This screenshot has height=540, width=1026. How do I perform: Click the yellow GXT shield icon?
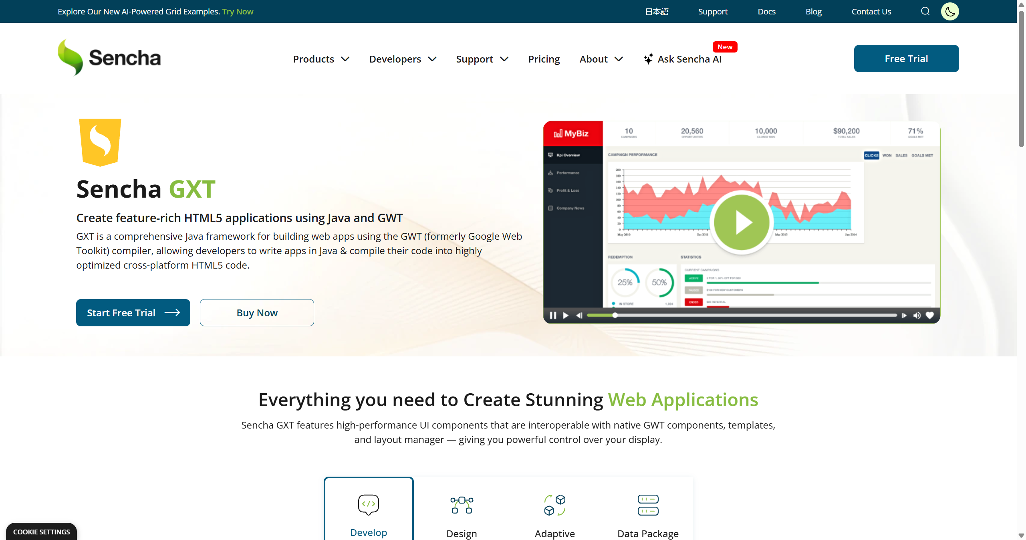pyautogui.click(x=99, y=142)
